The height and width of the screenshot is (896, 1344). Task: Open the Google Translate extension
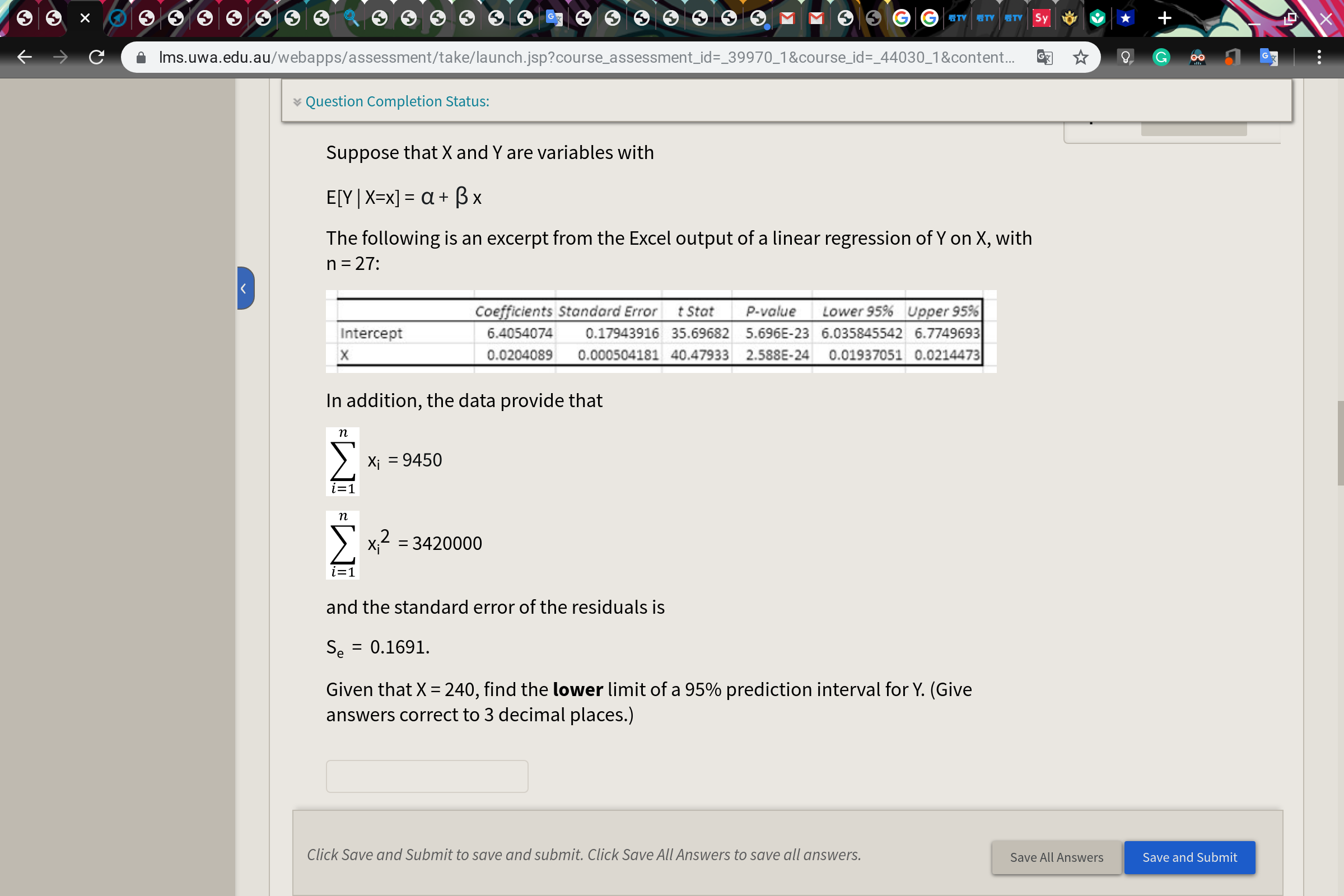[x=1268, y=57]
